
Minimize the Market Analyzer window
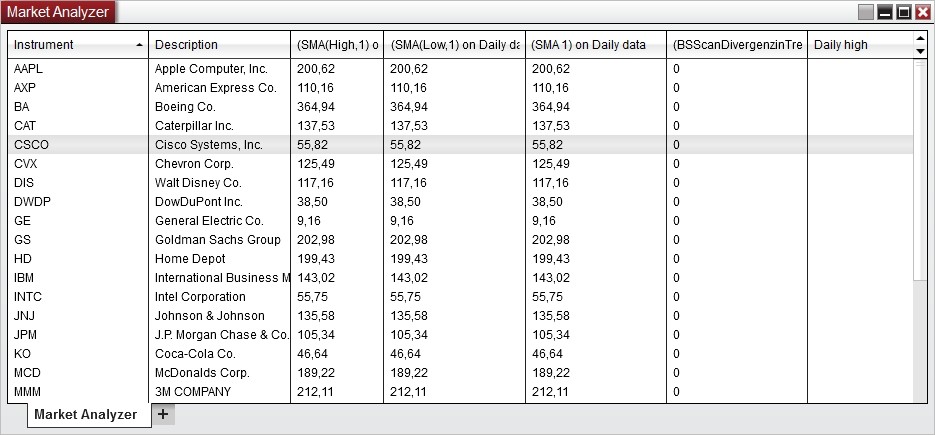pyautogui.click(x=885, y=12)
